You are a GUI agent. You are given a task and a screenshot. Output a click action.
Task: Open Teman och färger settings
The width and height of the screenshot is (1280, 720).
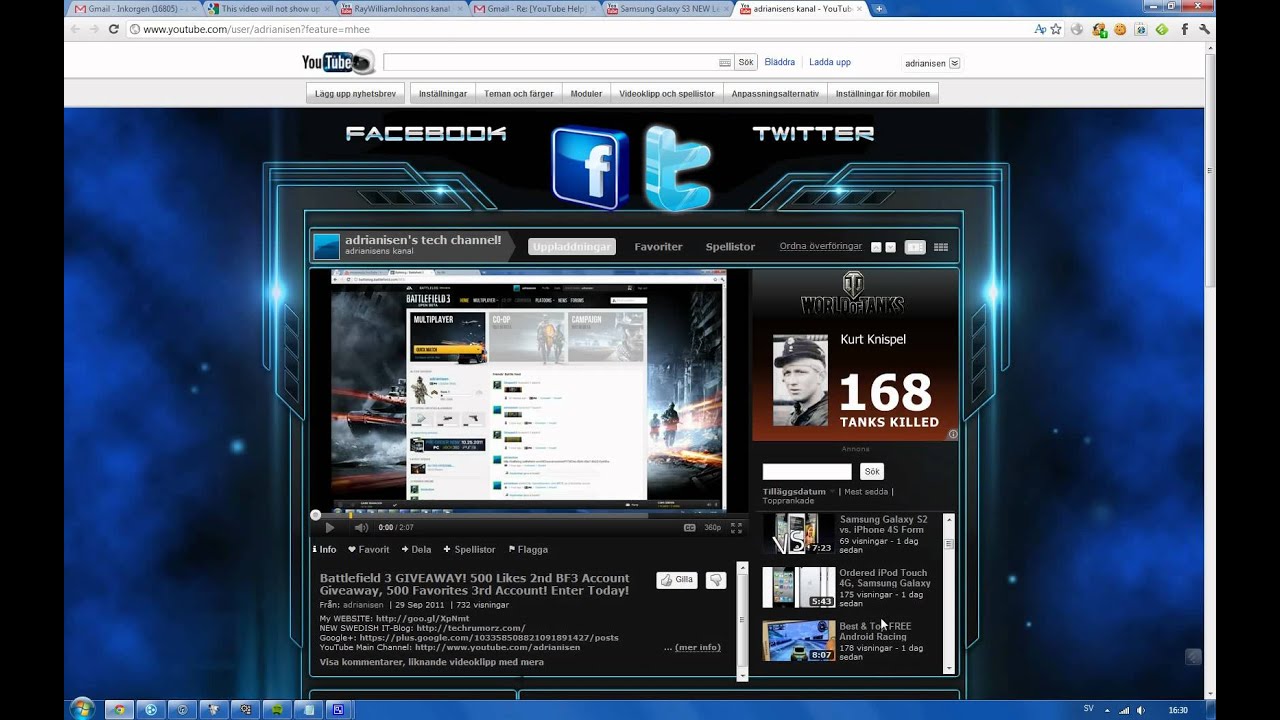click(519, 93)
